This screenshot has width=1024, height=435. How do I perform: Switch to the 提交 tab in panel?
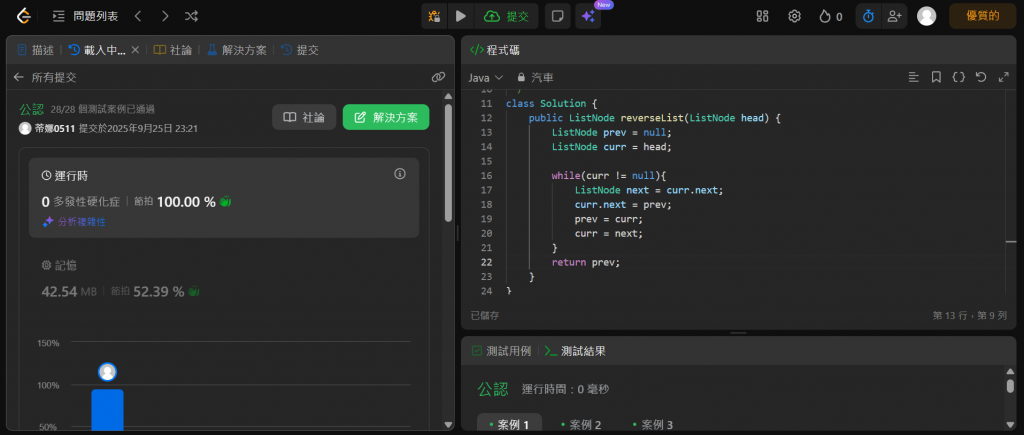point(300,50)
